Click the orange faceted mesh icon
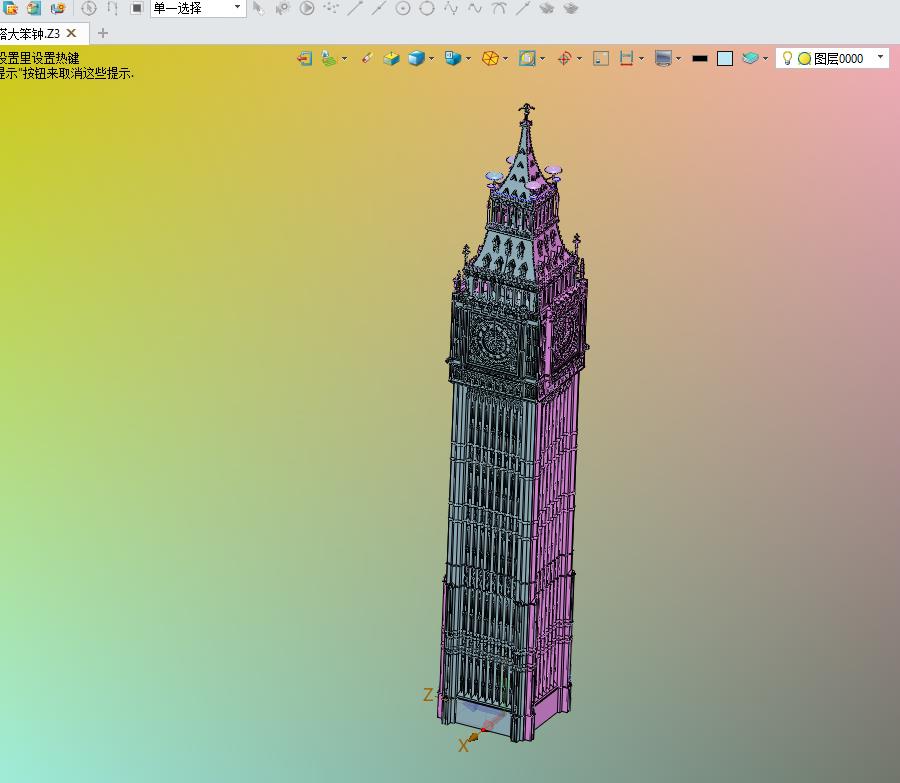This screenshot has width=900, height=783. click(490, 58)
